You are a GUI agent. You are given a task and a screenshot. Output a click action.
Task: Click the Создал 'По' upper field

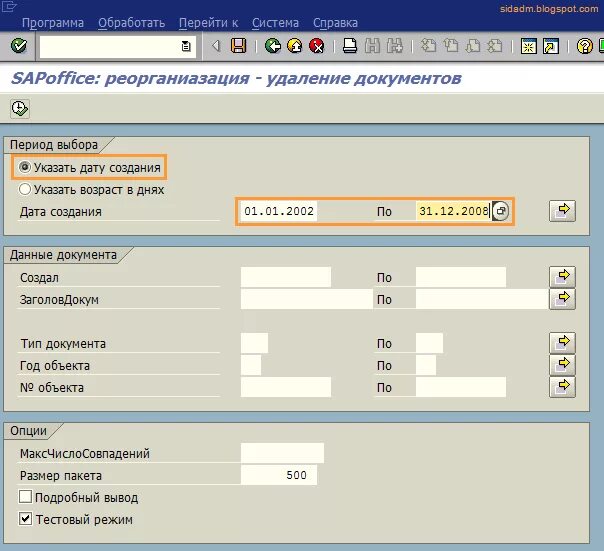(461, 277)
